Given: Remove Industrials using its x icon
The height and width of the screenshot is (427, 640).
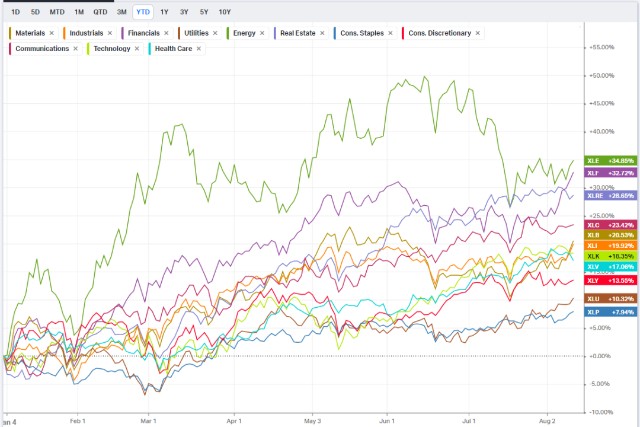Looking at the screenshot, I should (110, 33).
